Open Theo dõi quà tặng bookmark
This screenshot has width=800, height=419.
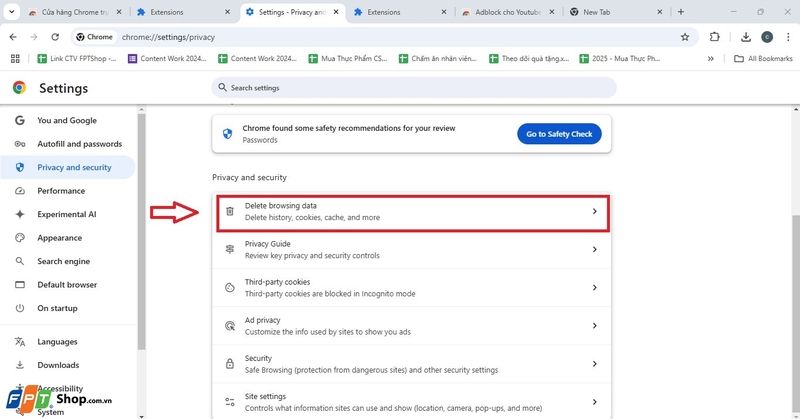[529, 59]
